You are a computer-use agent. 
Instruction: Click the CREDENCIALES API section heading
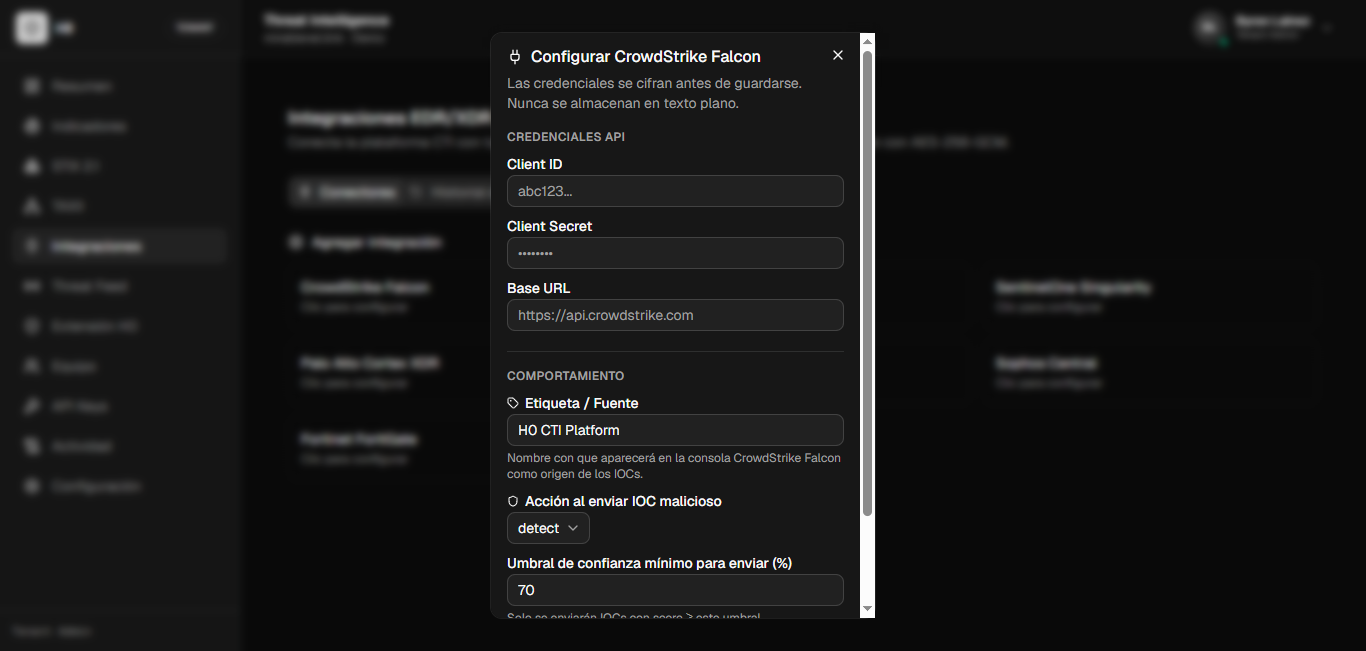(566, 136)
